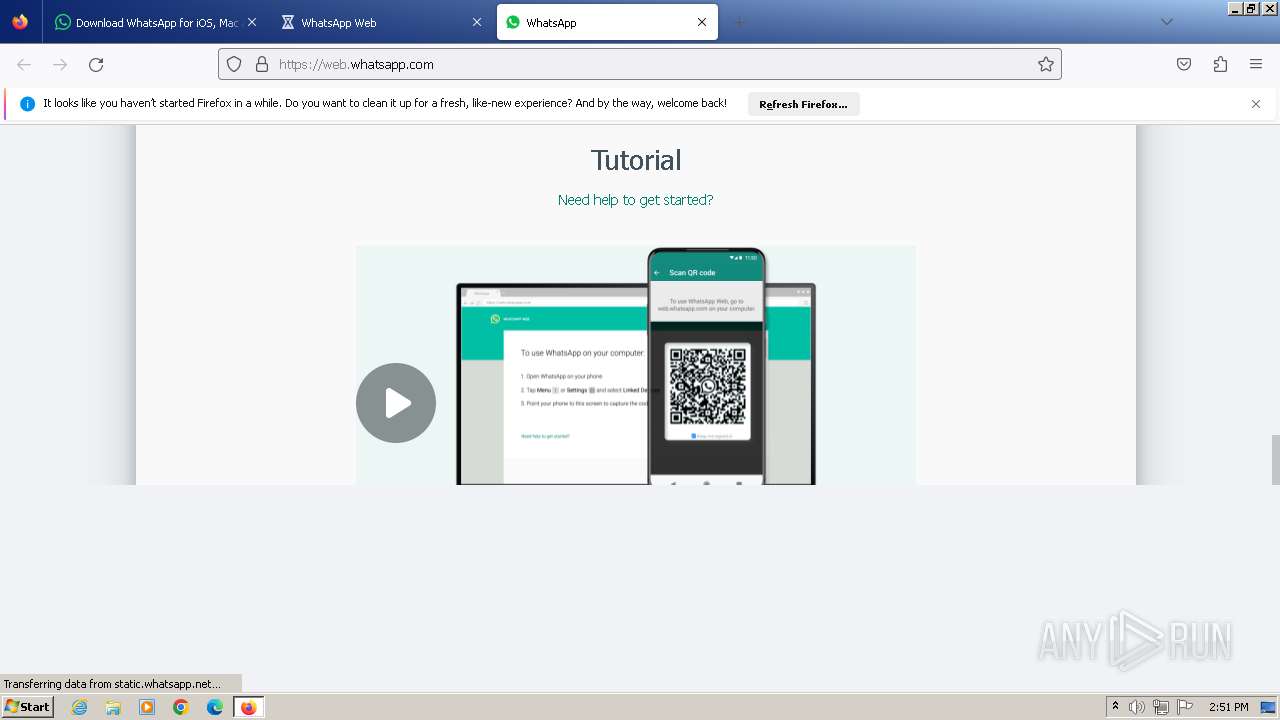This screenshot has height=720, width=1280.
Task: Show hidden system tray icons
Action: [x=1116, y=707]
